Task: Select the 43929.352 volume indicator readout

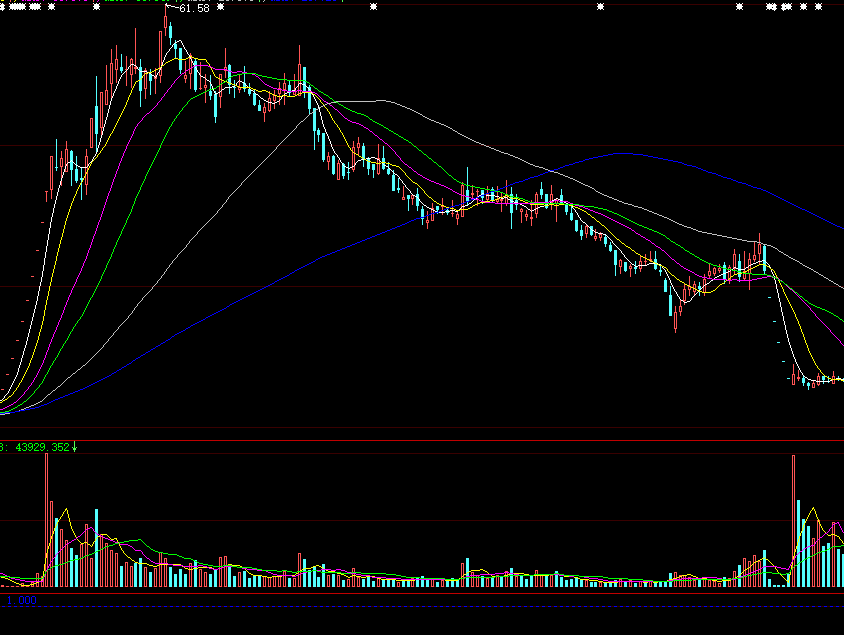Action: (39, 447)
